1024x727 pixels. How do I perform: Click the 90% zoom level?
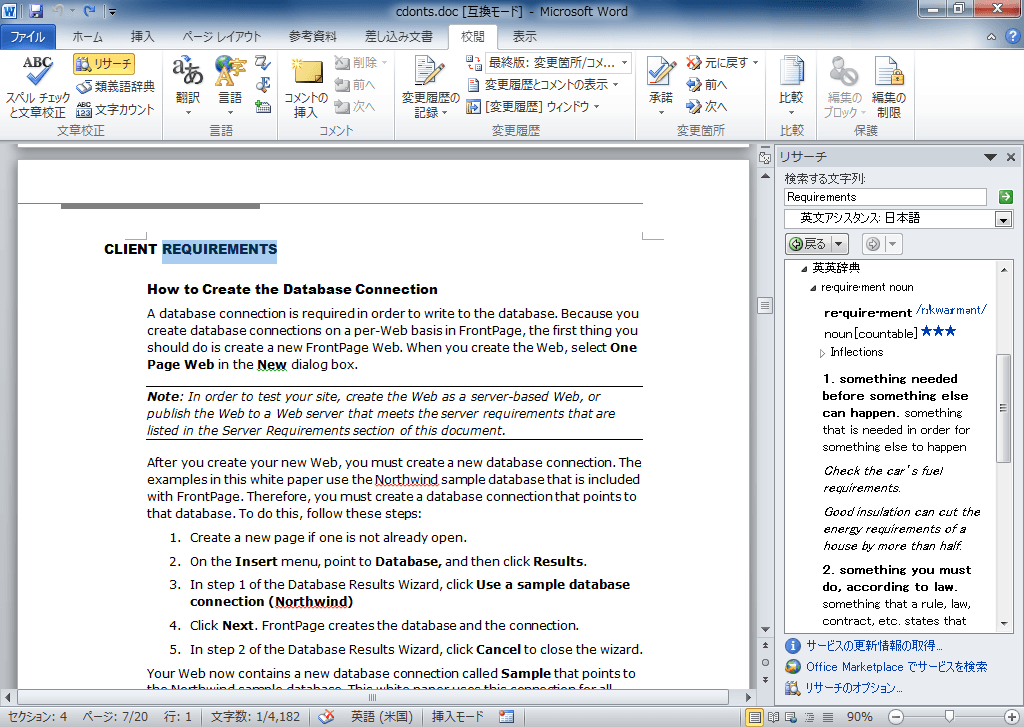click(859, 717)
